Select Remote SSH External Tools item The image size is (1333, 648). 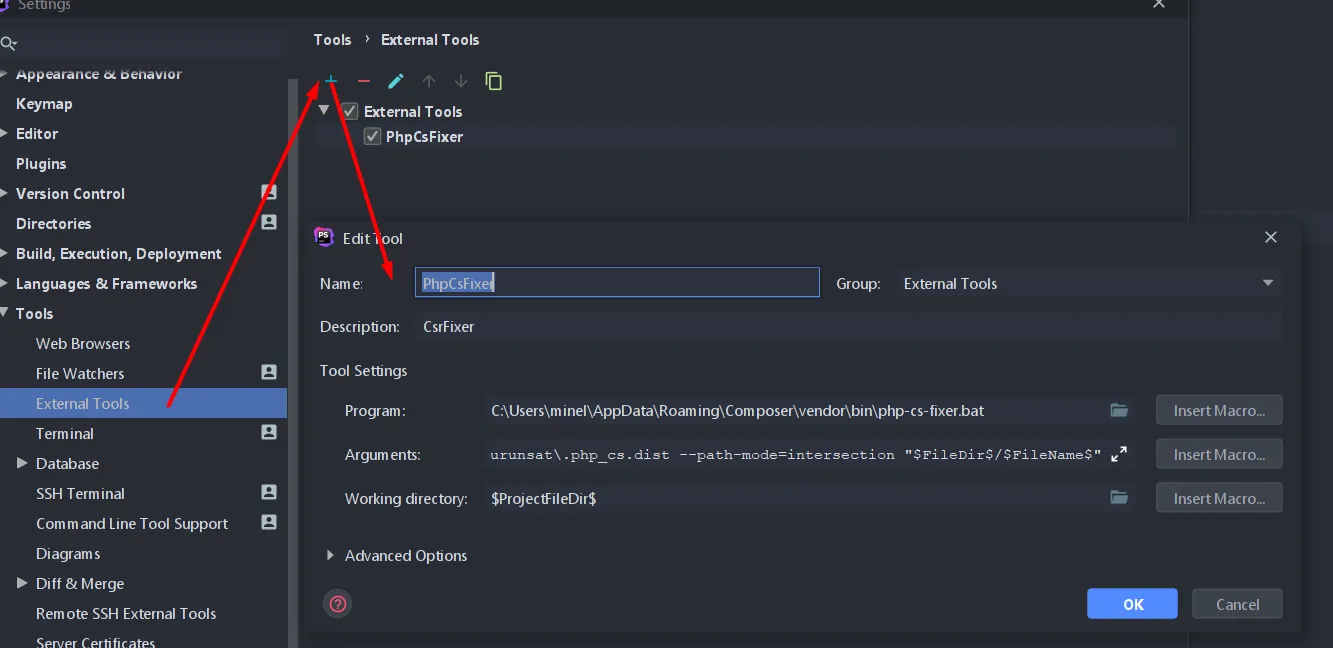(126, 613)
